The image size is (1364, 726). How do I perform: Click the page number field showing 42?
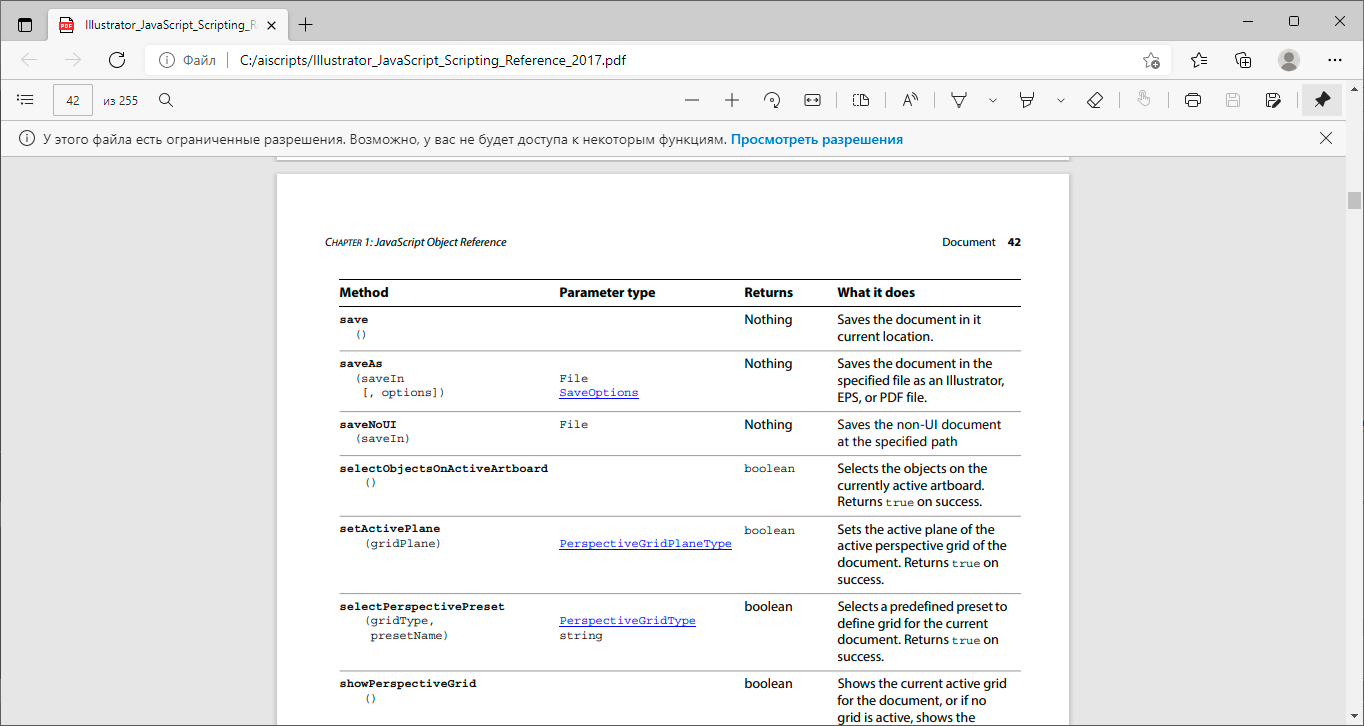point(73,100)
